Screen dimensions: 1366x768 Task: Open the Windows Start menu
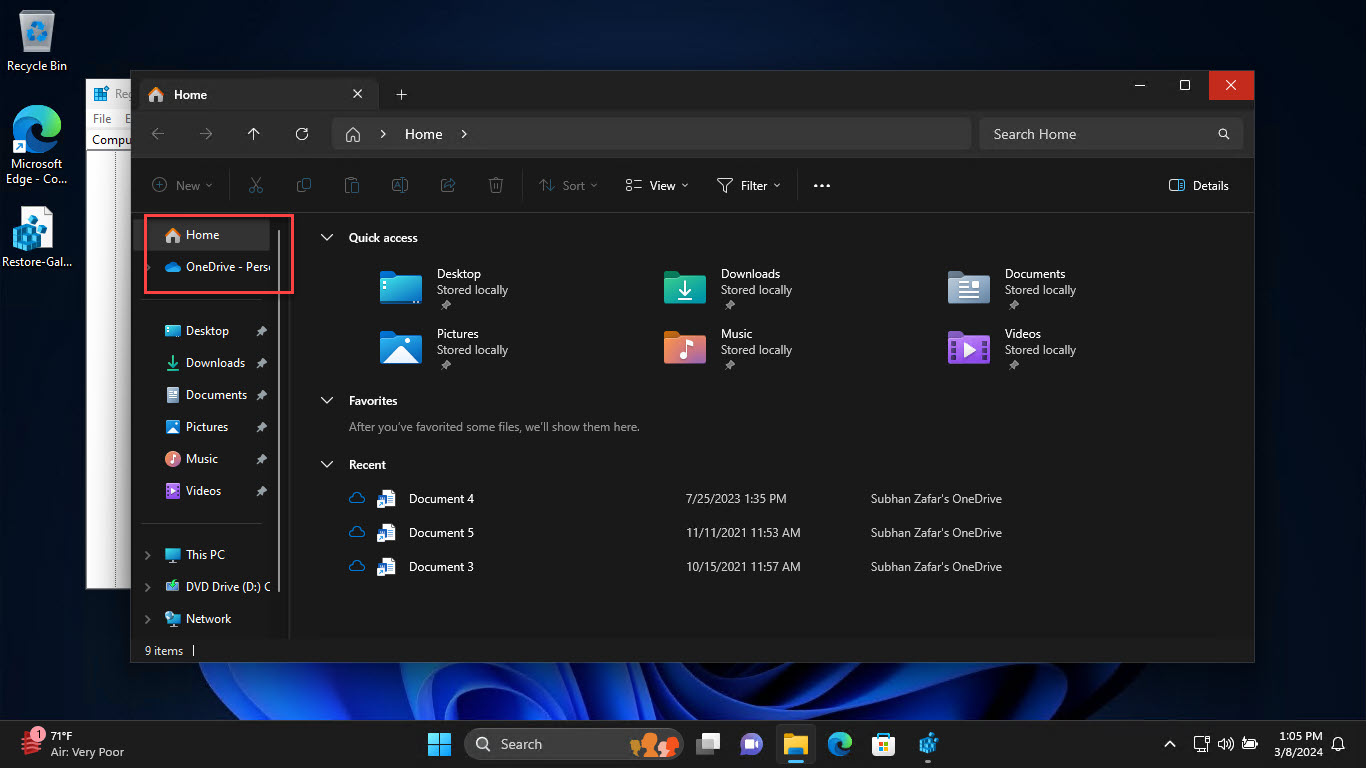pos(439,744)
